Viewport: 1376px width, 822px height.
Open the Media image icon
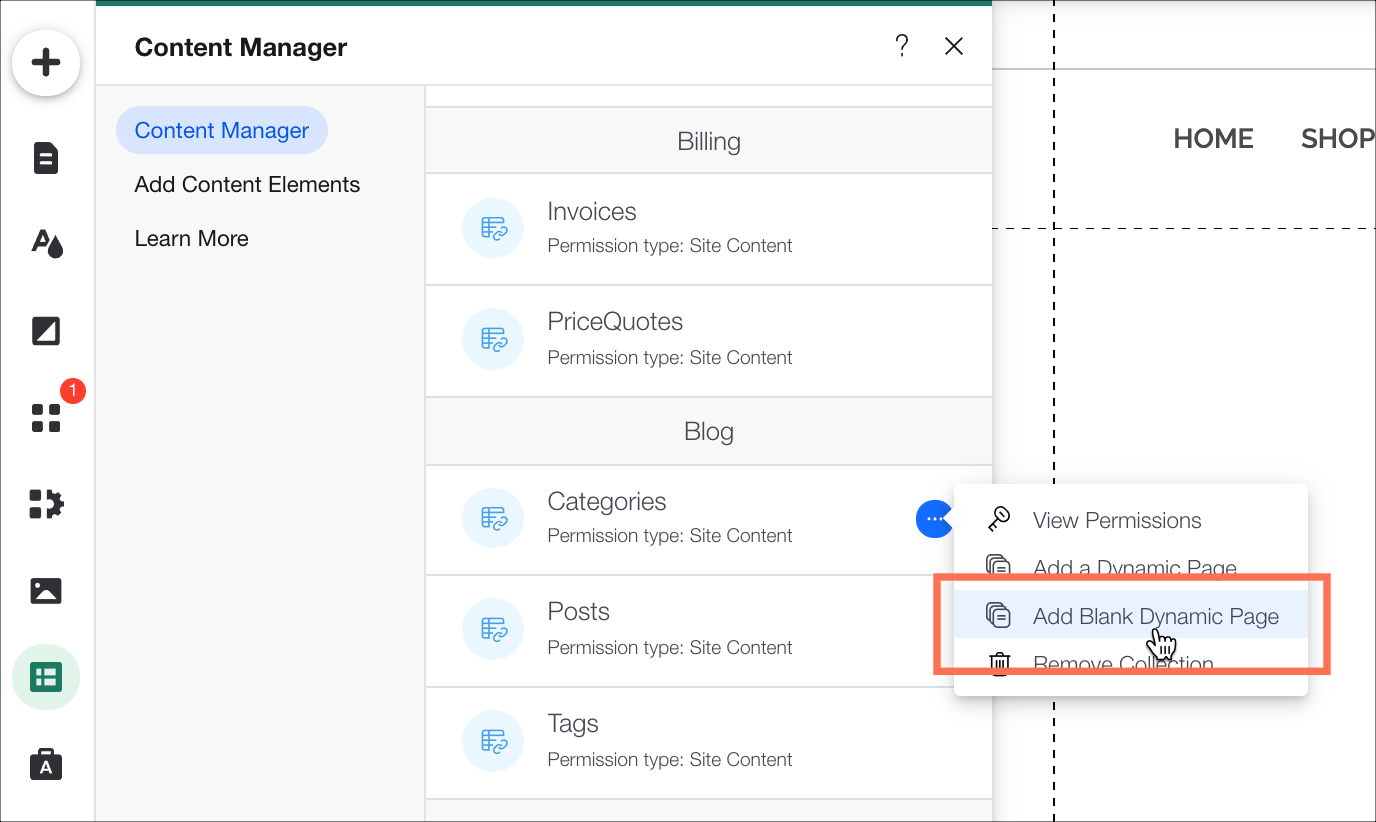[46, 591]
